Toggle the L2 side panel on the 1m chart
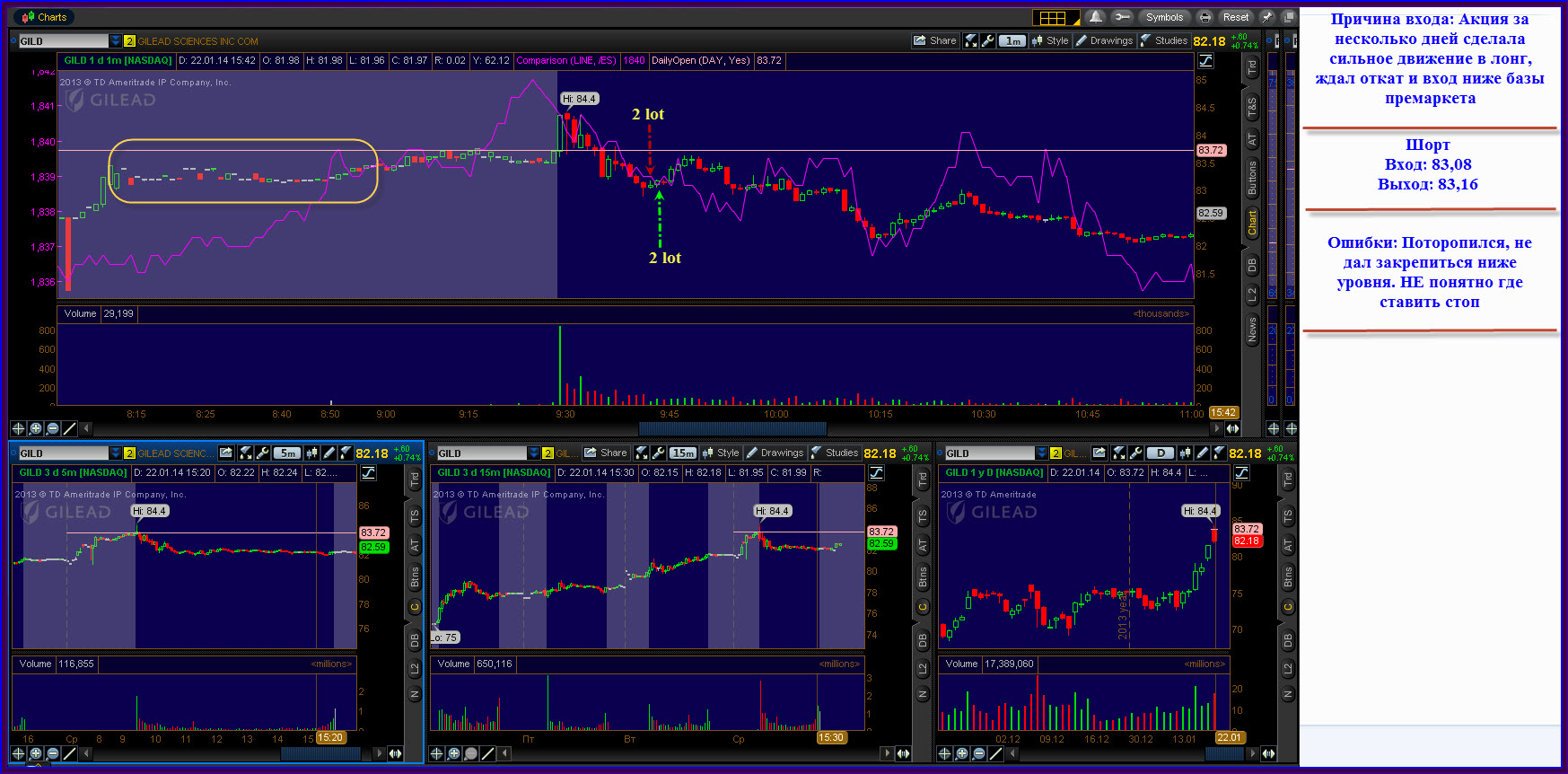The image size is (1568, 774). click(1252, 294)
